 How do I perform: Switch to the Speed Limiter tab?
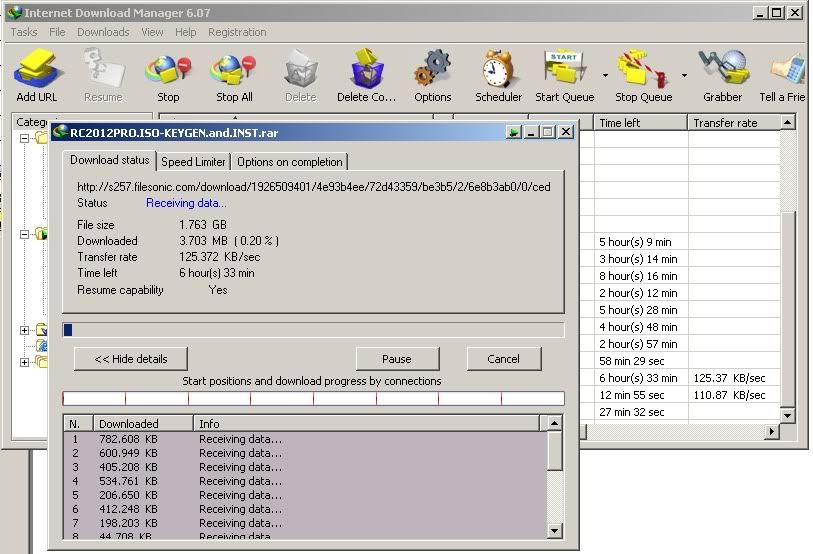193,162
